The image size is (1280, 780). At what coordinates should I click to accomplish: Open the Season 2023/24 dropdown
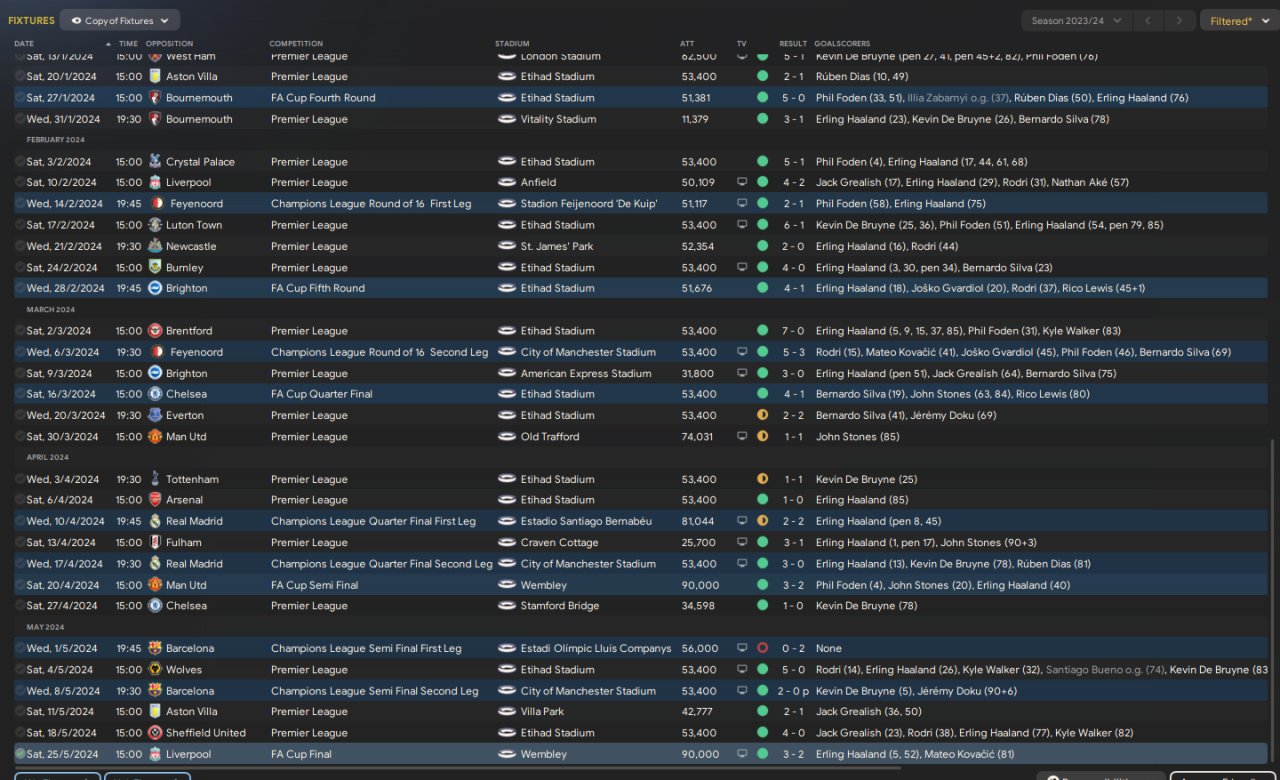[x=1076, y=20]
